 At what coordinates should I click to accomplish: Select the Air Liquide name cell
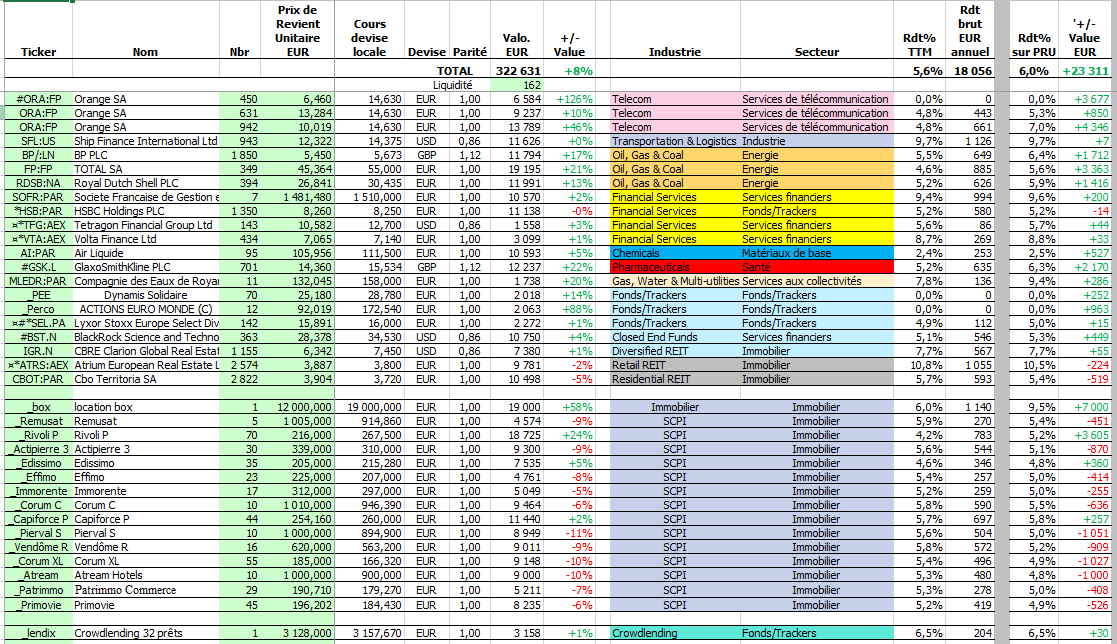tap(145, 253)
